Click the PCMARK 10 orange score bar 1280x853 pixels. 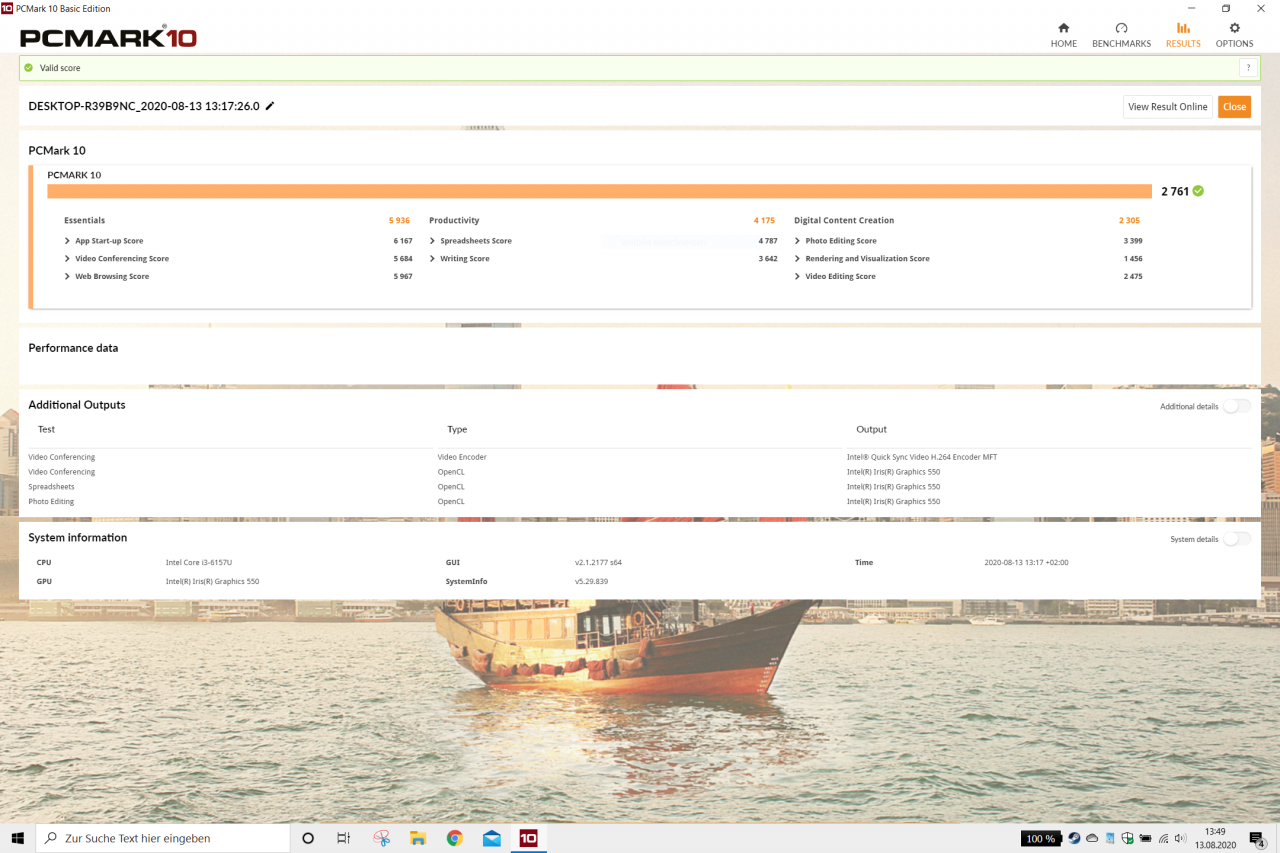[x=599, y=191]
